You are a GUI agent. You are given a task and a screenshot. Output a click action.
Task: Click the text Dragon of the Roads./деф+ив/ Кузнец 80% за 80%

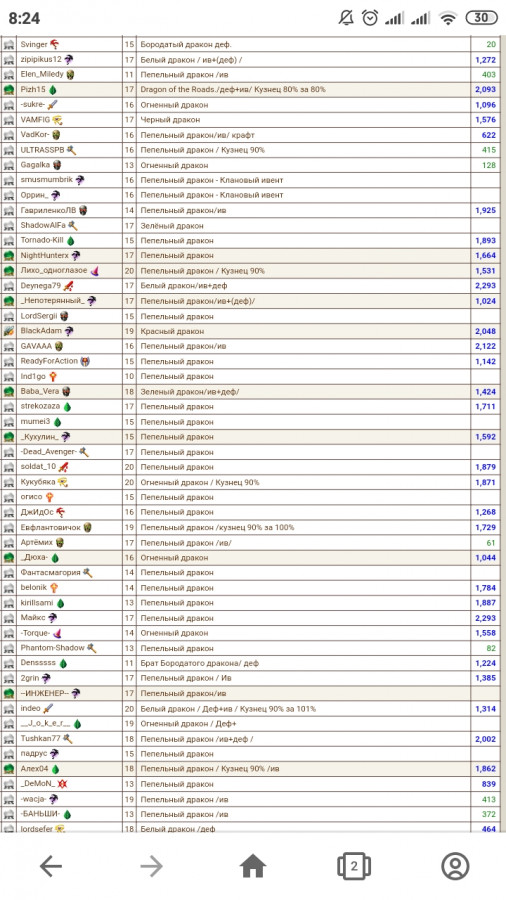pos(233,90)
